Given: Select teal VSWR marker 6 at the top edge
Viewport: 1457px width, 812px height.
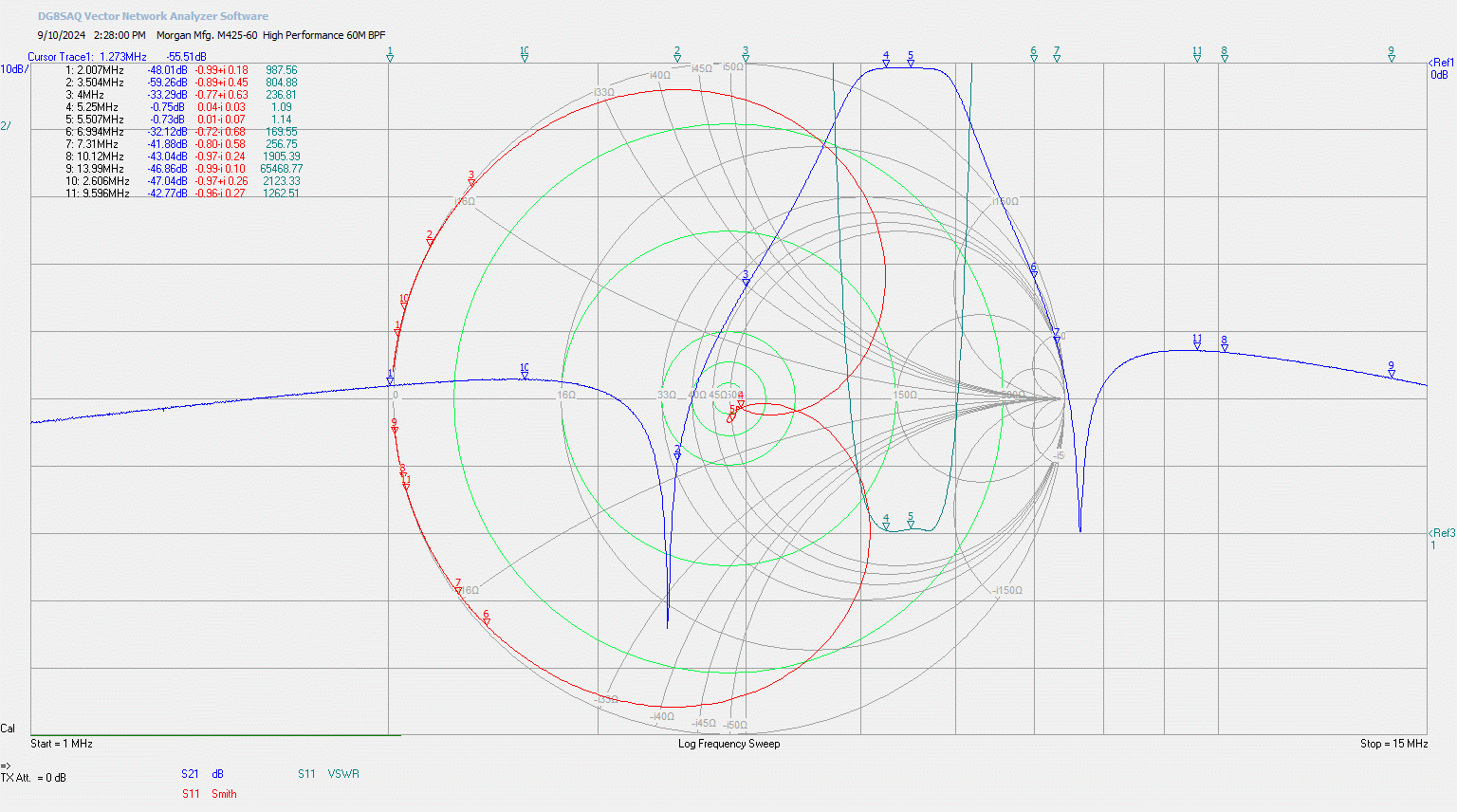Looking at the screenshot, I should pyautogui.click(x=1034, y=55).
